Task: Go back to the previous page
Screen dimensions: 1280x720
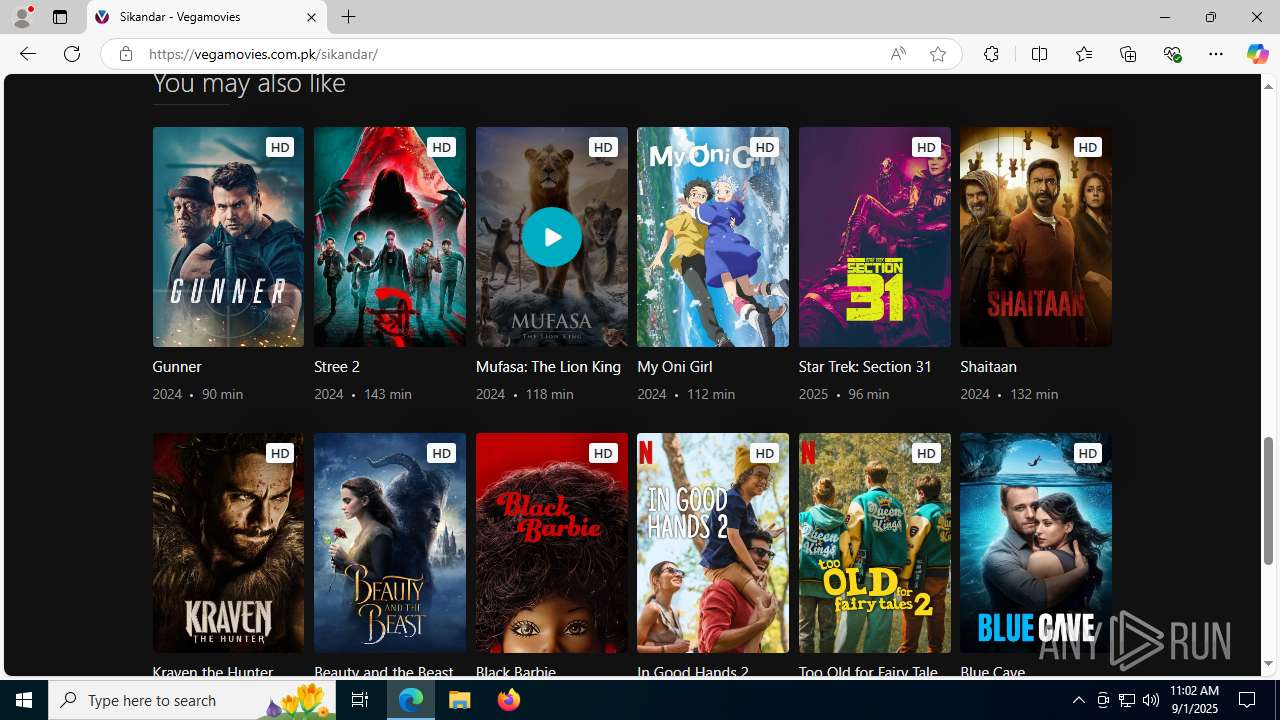Action: 27,54
